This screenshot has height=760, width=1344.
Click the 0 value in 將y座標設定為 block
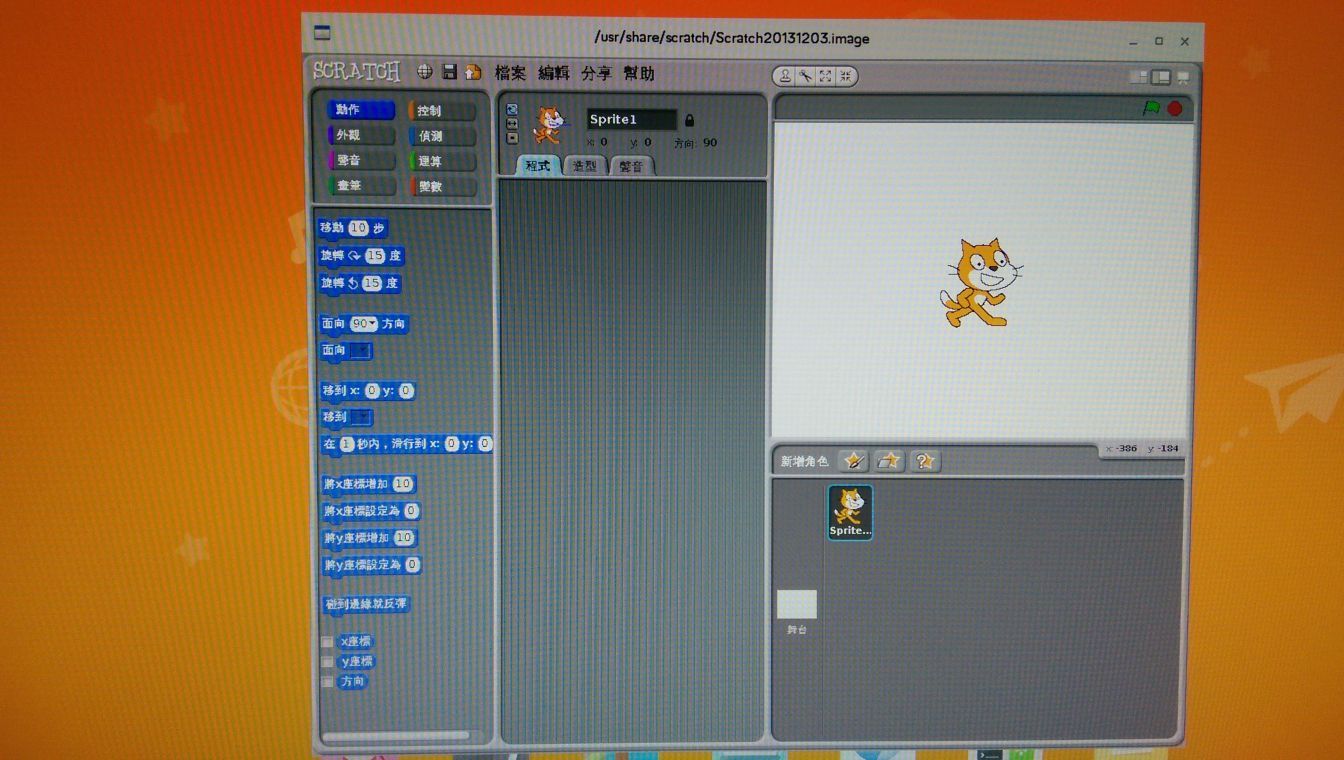coord(412,565)
